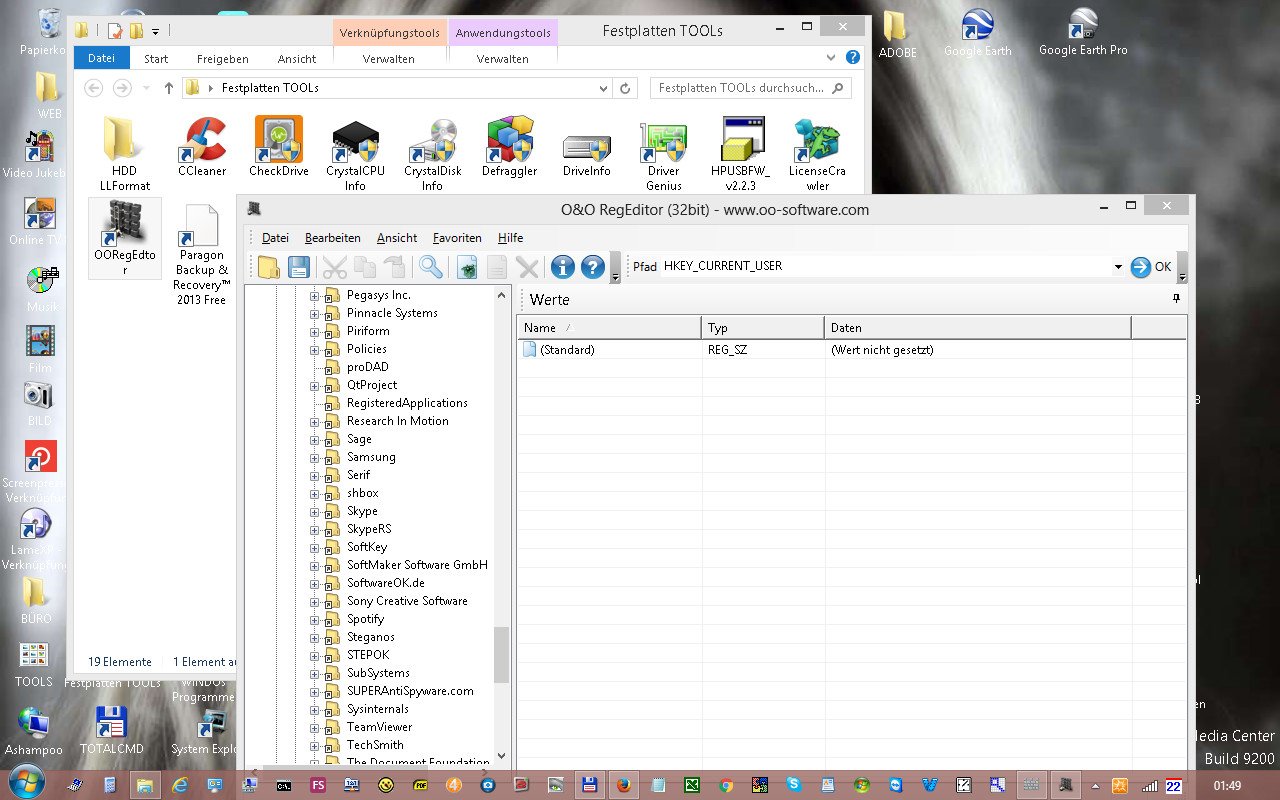Select Driver Genius shortcut icon
Screen dimensions: 1280x800
664,154
